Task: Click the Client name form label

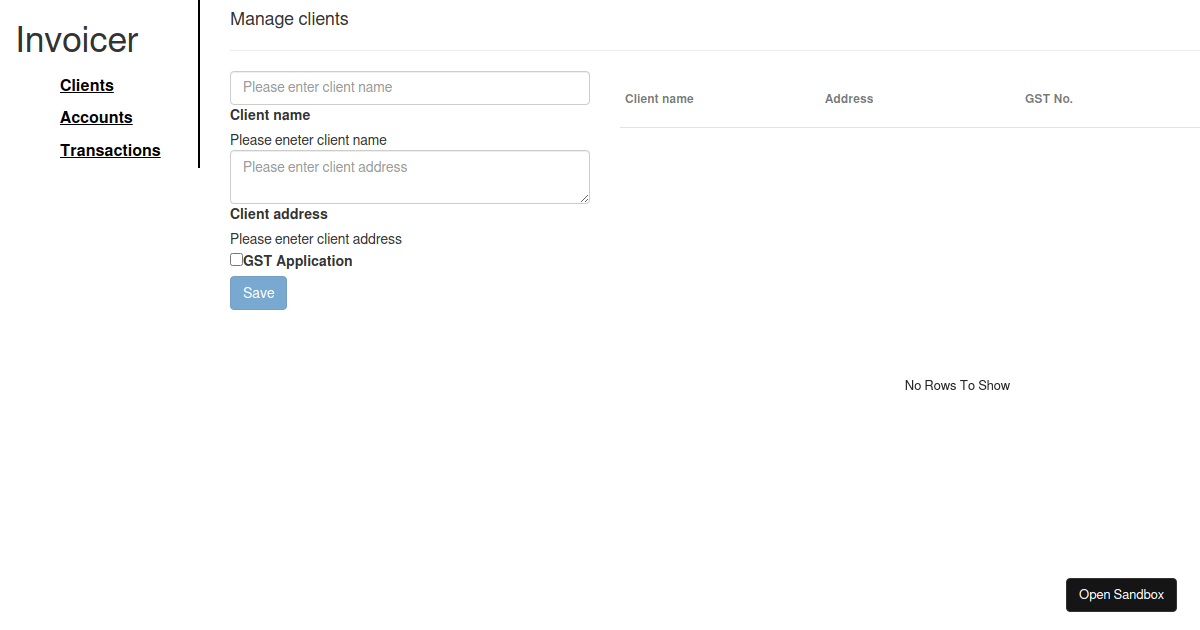Action: click(270, 114)
